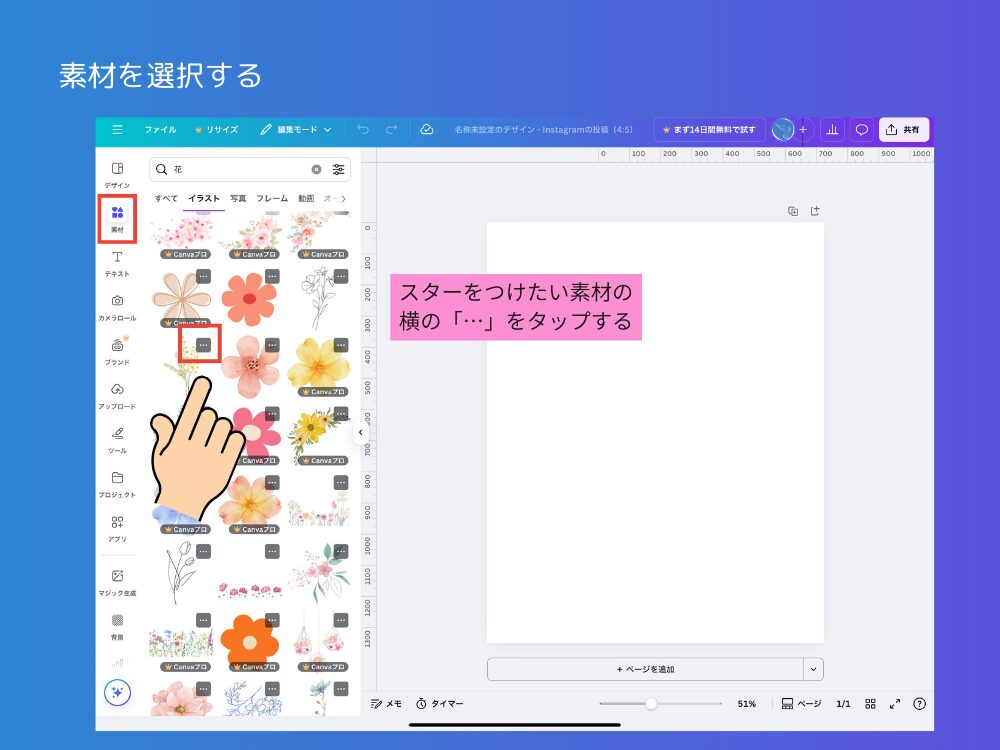Click the 共有 button
The width and height of the screenshot is (1000, 750).
tap(903, 129)
